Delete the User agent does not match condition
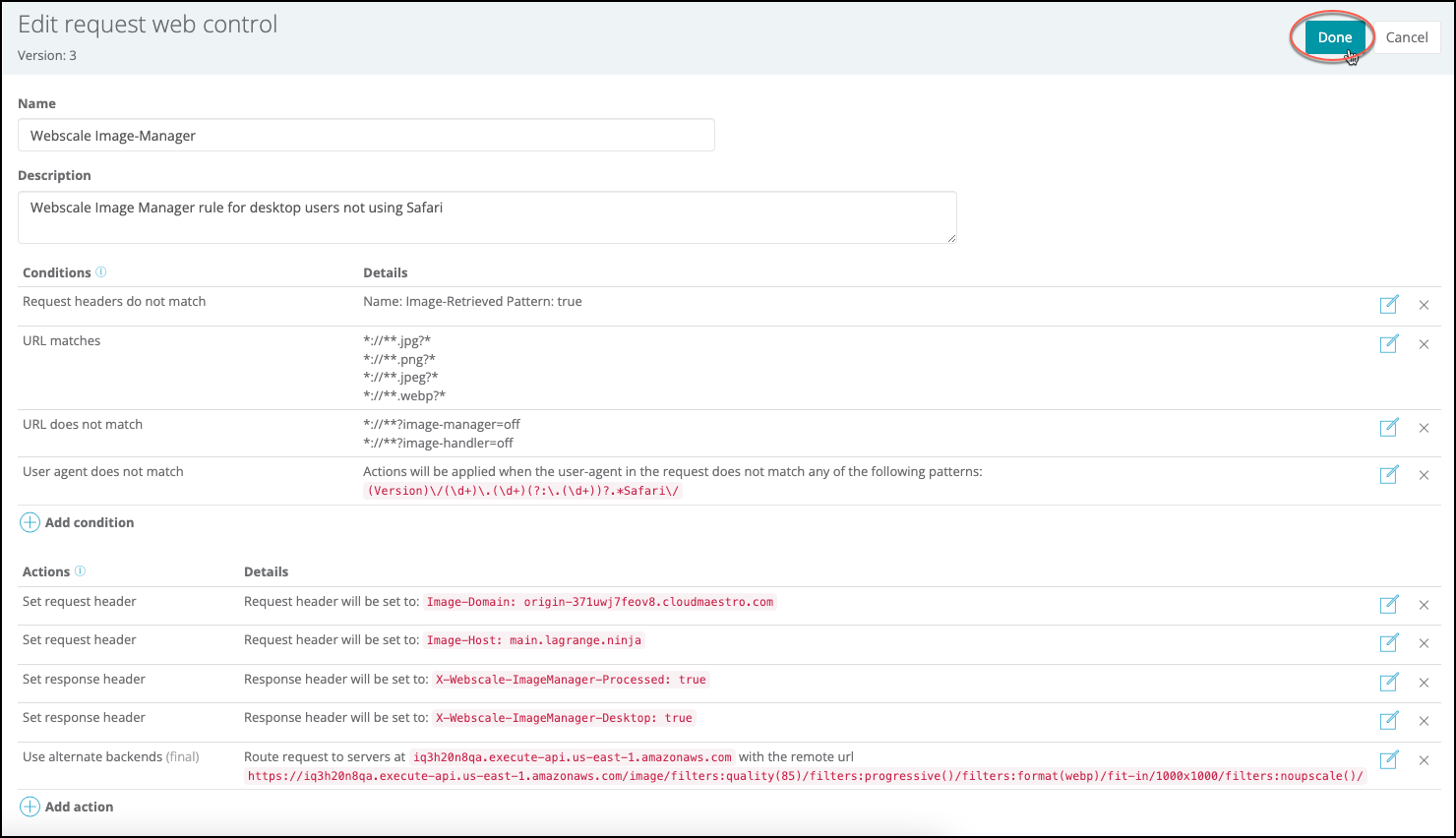This screenshot has height=838, width=1456. 1424,475
